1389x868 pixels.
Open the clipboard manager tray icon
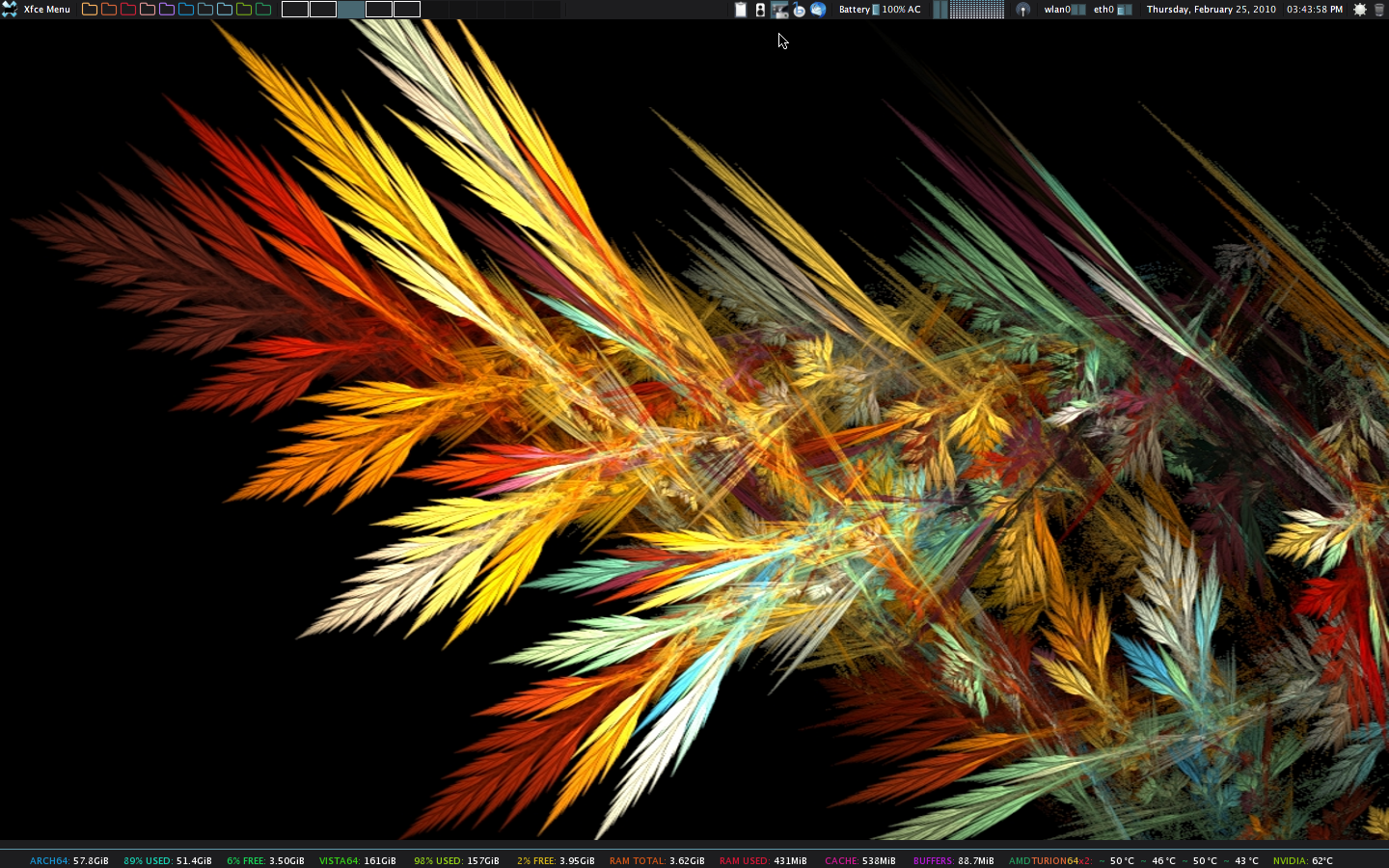tap(740, 10)
